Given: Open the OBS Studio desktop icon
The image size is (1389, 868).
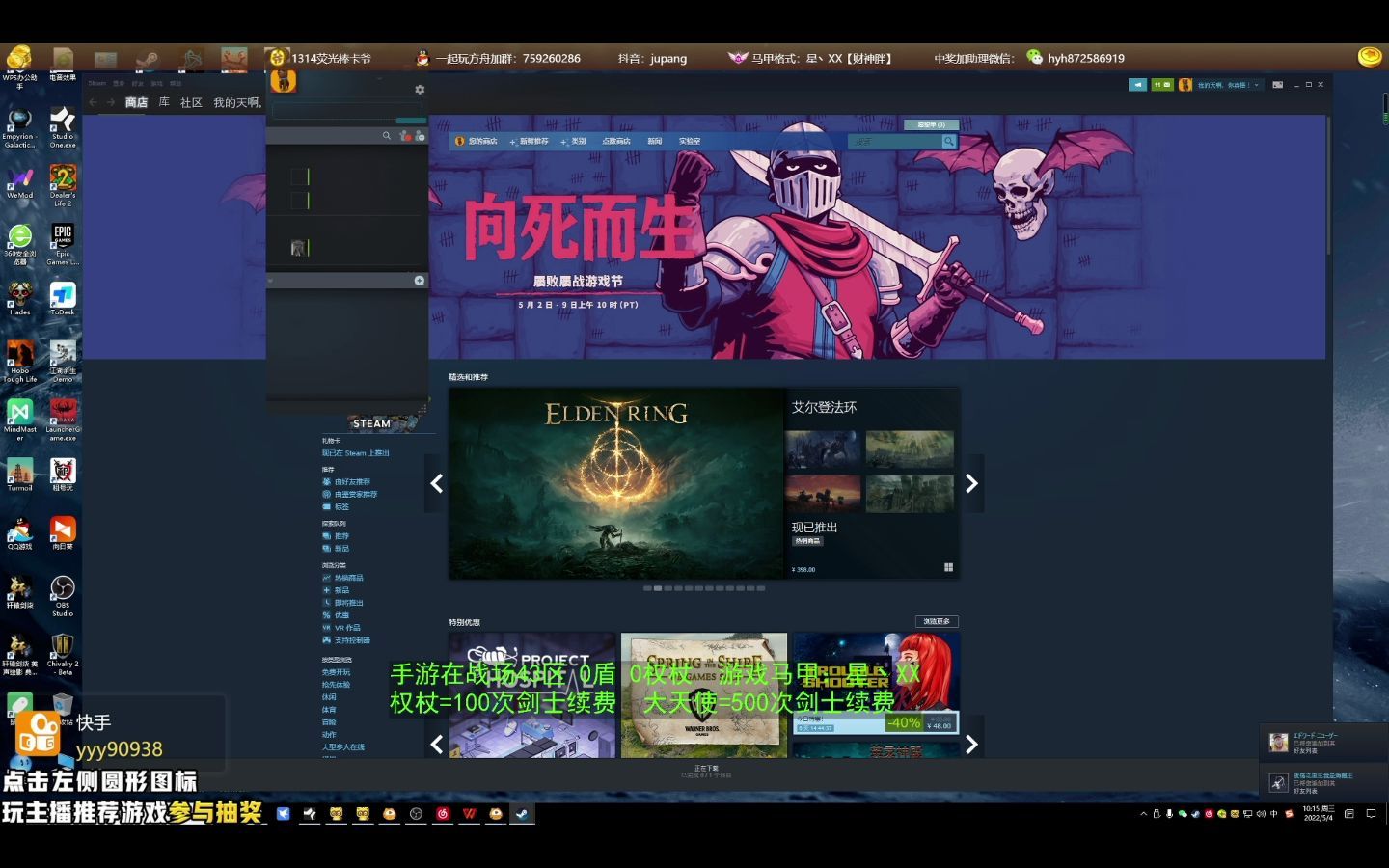Looking at the screenshot, I should tap(63, 596).
